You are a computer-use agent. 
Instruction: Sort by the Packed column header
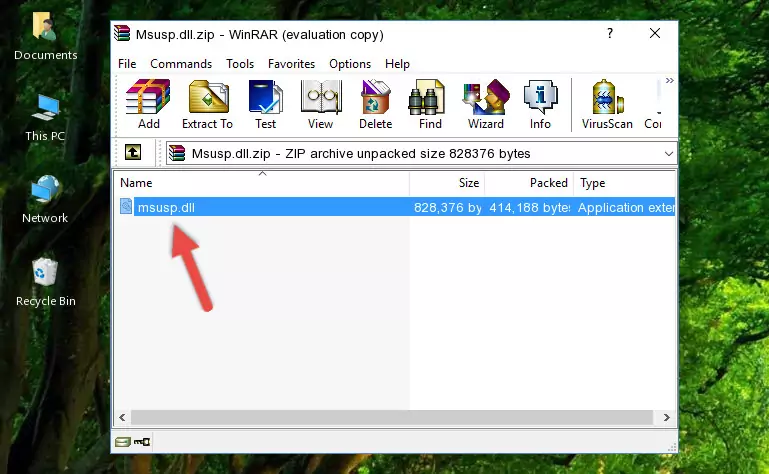pyautogui.click(x=529, y=183)
